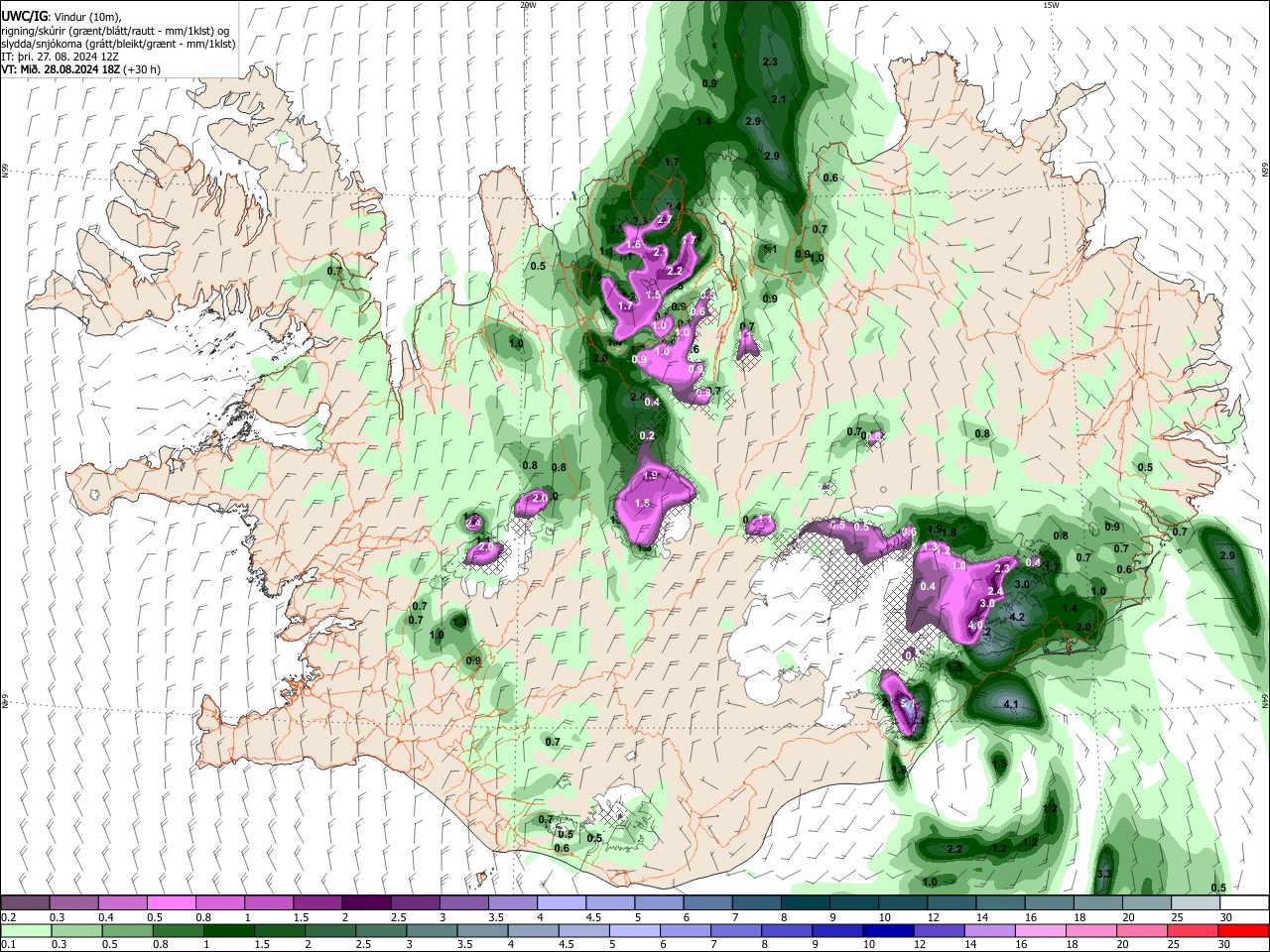Click the '4.1' precipitation value on the map

click(1012, 704)
